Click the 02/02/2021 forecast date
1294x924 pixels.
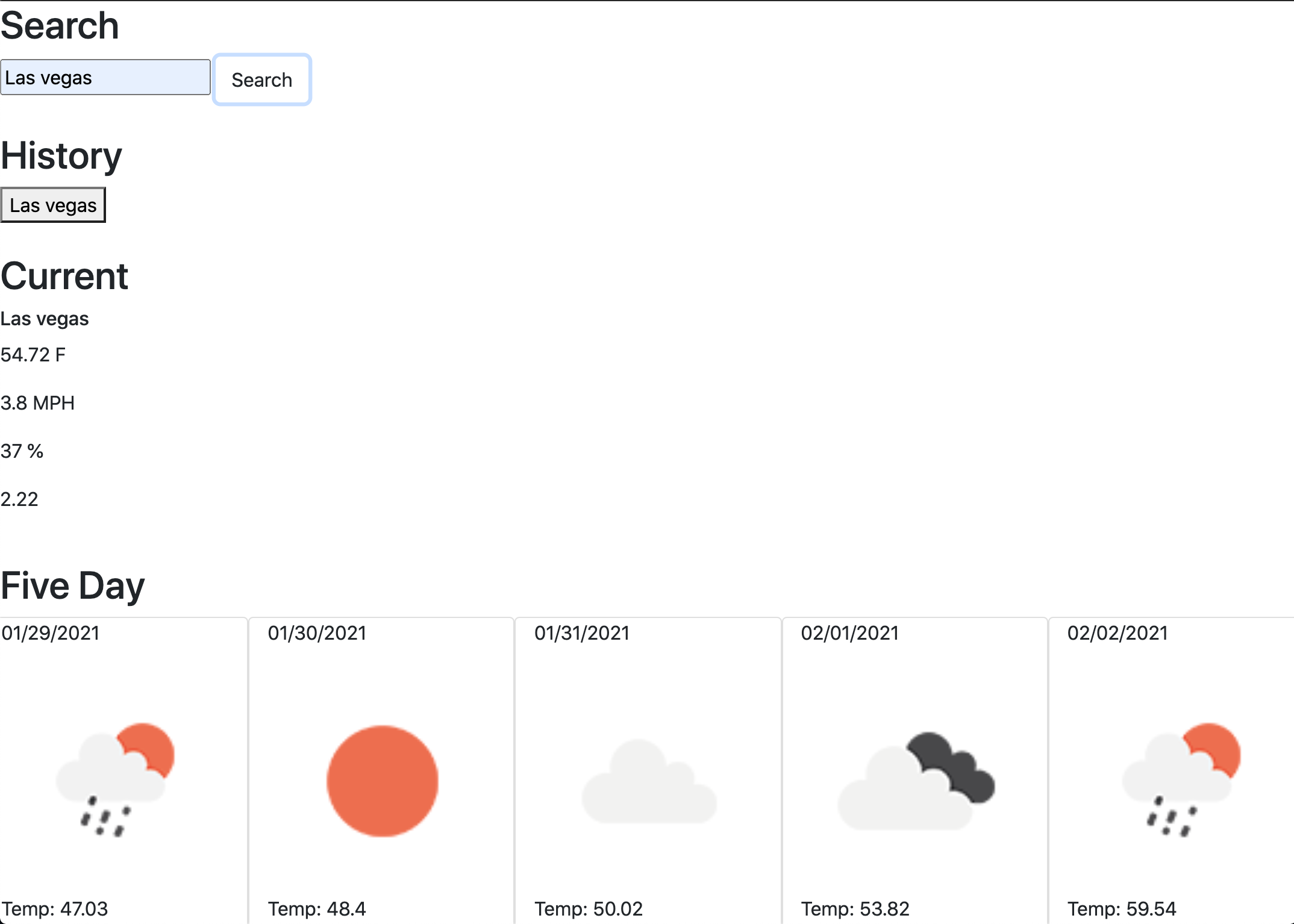1117,633
